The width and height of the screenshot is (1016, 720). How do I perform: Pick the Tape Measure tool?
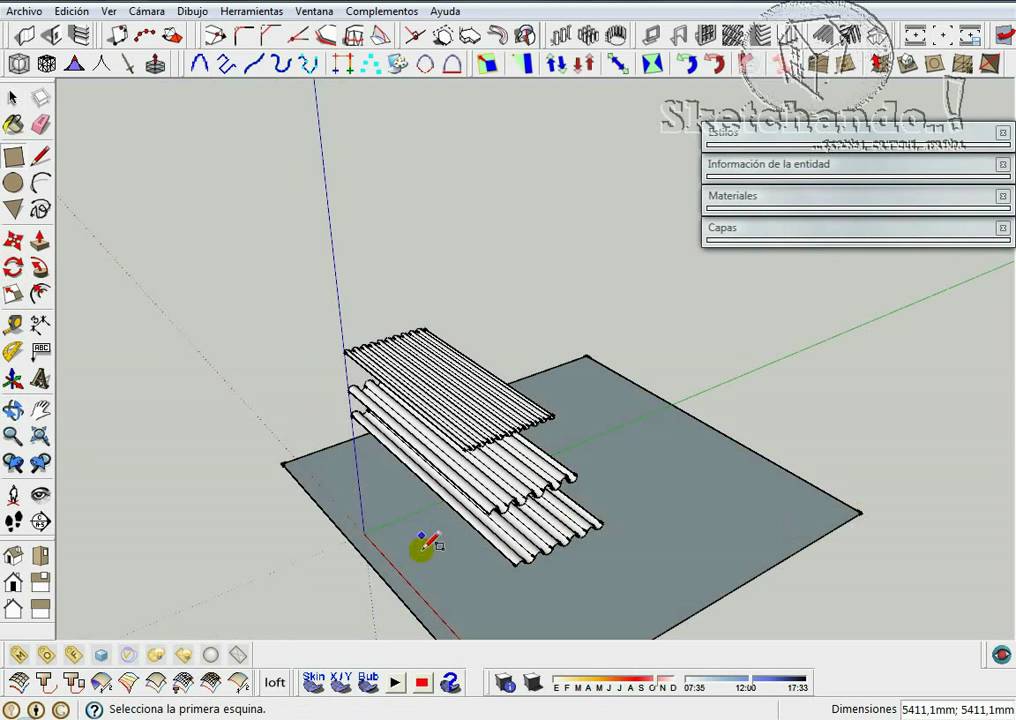tap(13, 325)
